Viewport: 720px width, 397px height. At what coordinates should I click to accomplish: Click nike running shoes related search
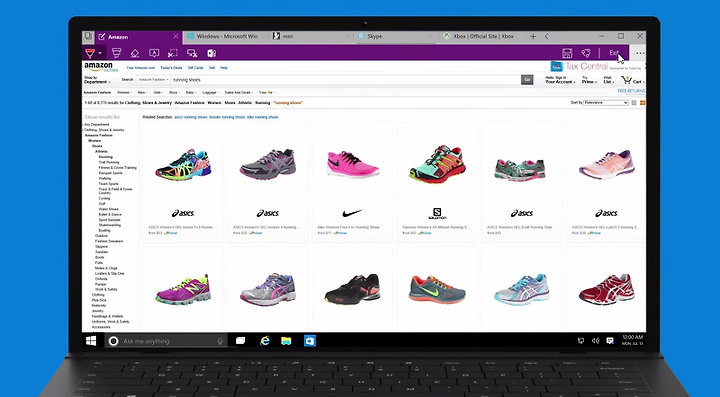coord(264,117)
